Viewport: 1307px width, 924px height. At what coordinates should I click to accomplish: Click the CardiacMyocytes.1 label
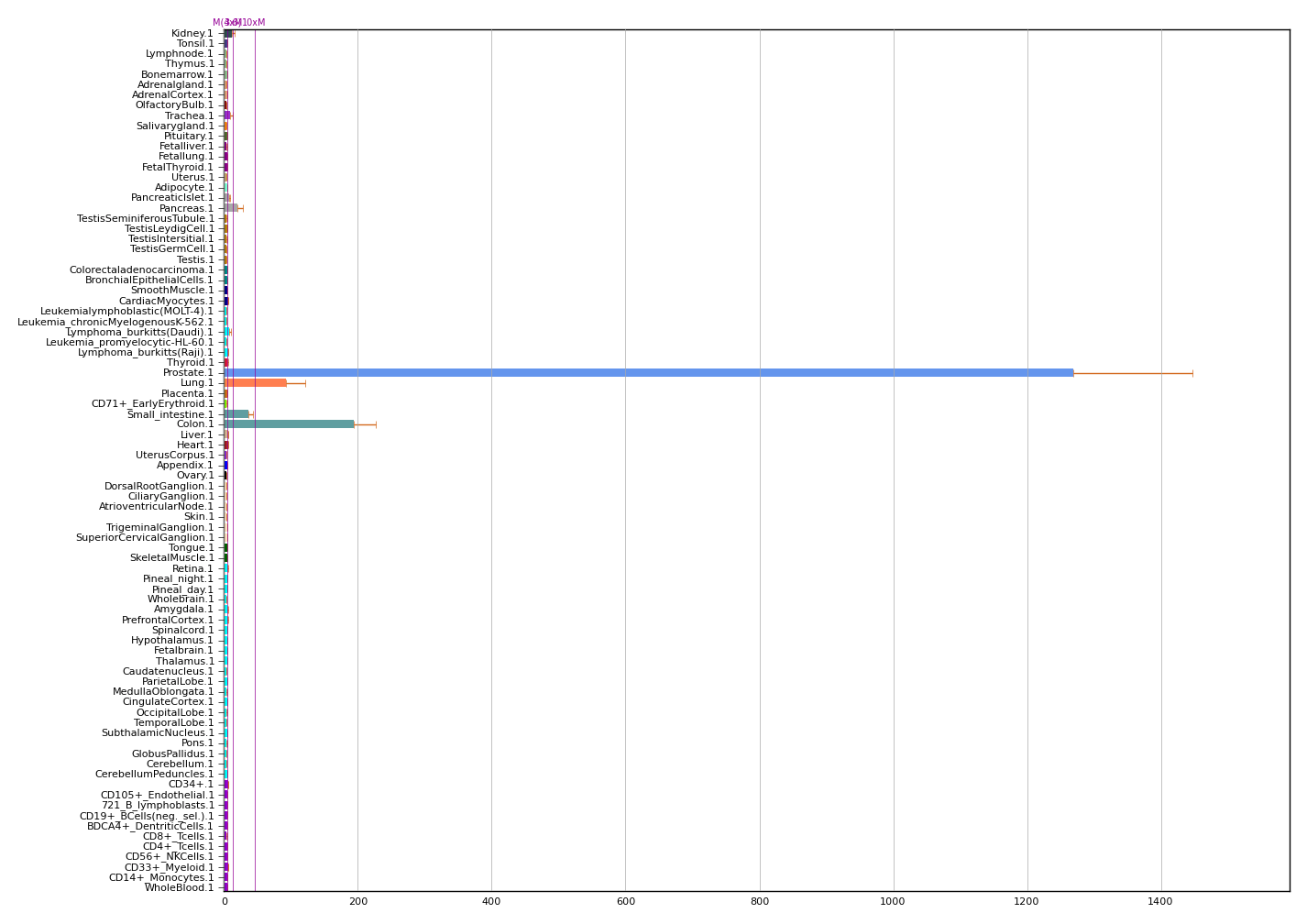[x=166, y=301]
